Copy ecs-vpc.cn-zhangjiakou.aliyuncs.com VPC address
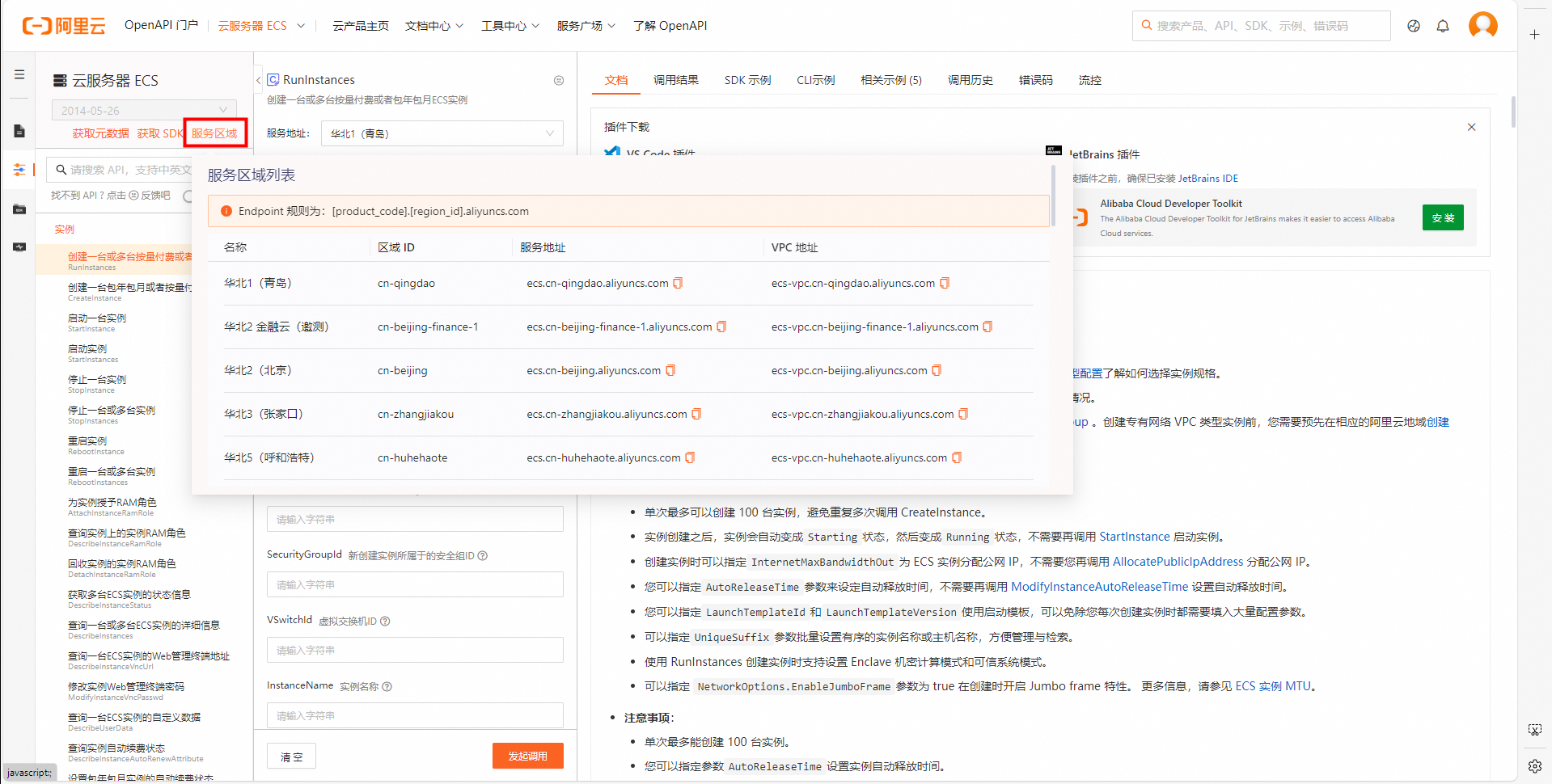1552x784 pixels. pyautogui.click(x=963, y=414)
